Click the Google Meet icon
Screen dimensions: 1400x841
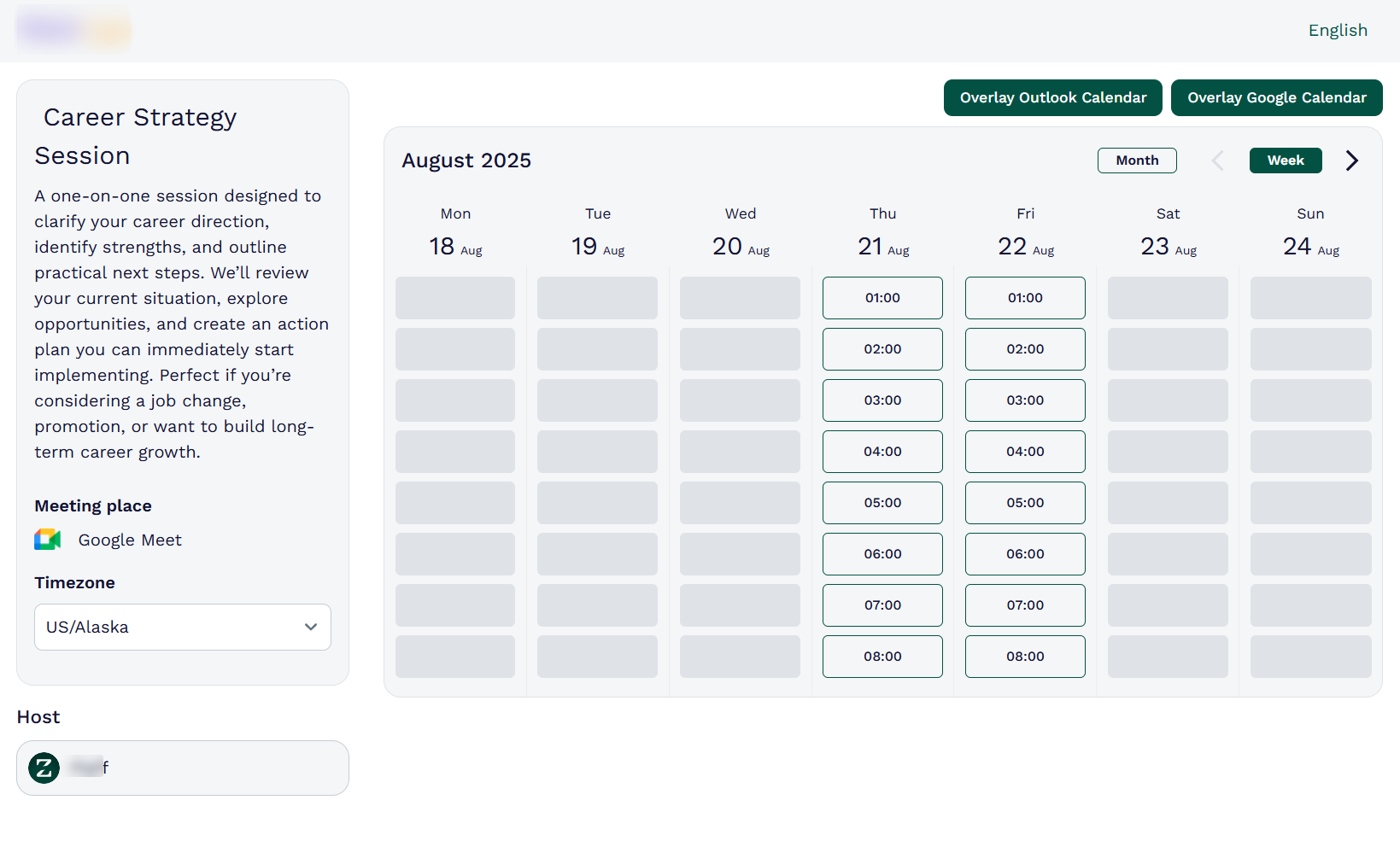pyautogui.click(x=47, y=540)
